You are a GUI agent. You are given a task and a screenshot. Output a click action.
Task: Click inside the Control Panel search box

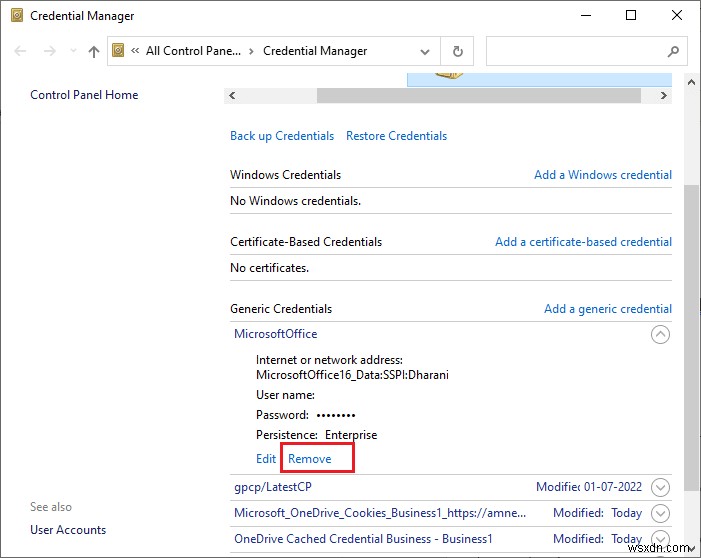click(575, 51)
